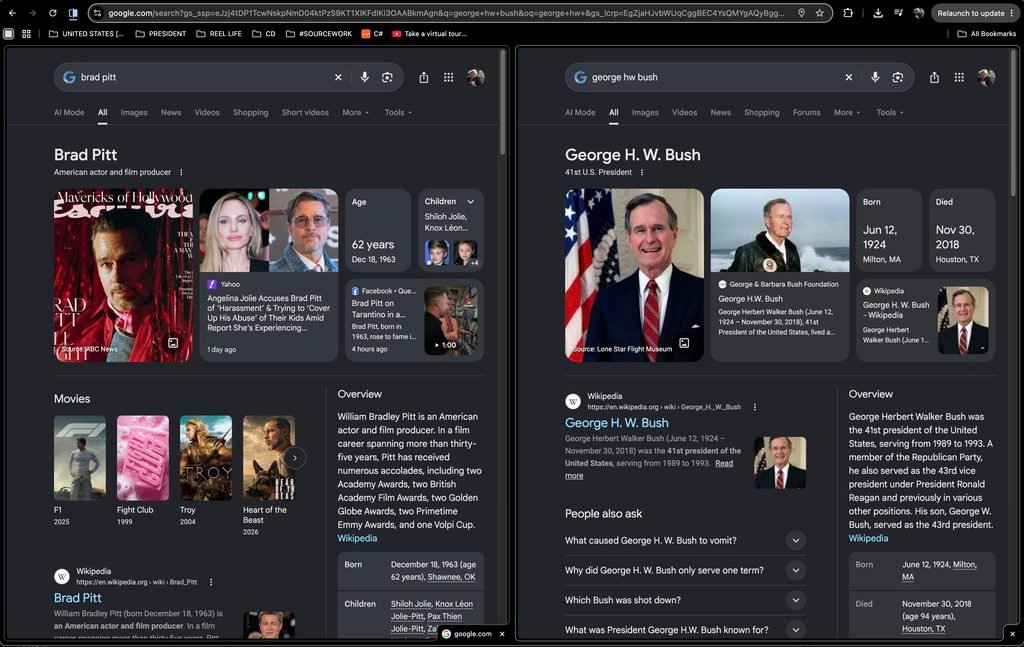Open the All Bookmarks folder
This screenshot has height=647, width=1024.
tap(987, 34)
